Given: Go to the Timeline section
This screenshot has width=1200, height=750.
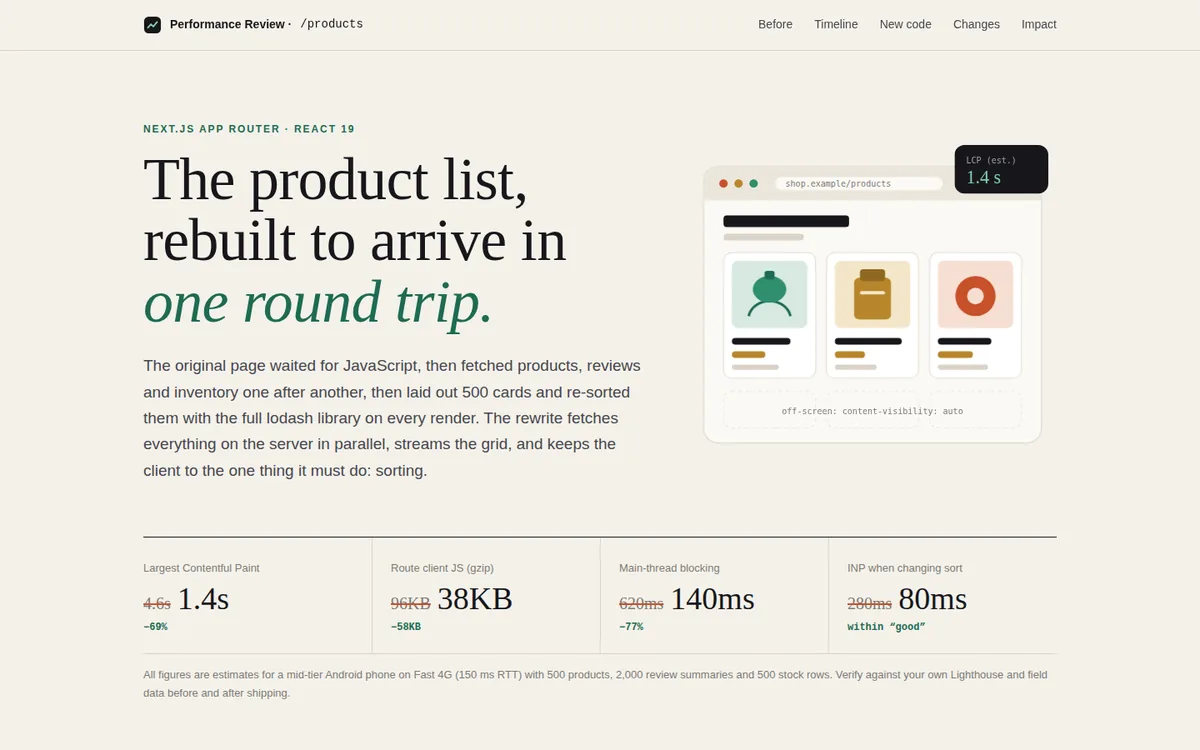Looking at the screenshot, I should [x=836, y=24].
